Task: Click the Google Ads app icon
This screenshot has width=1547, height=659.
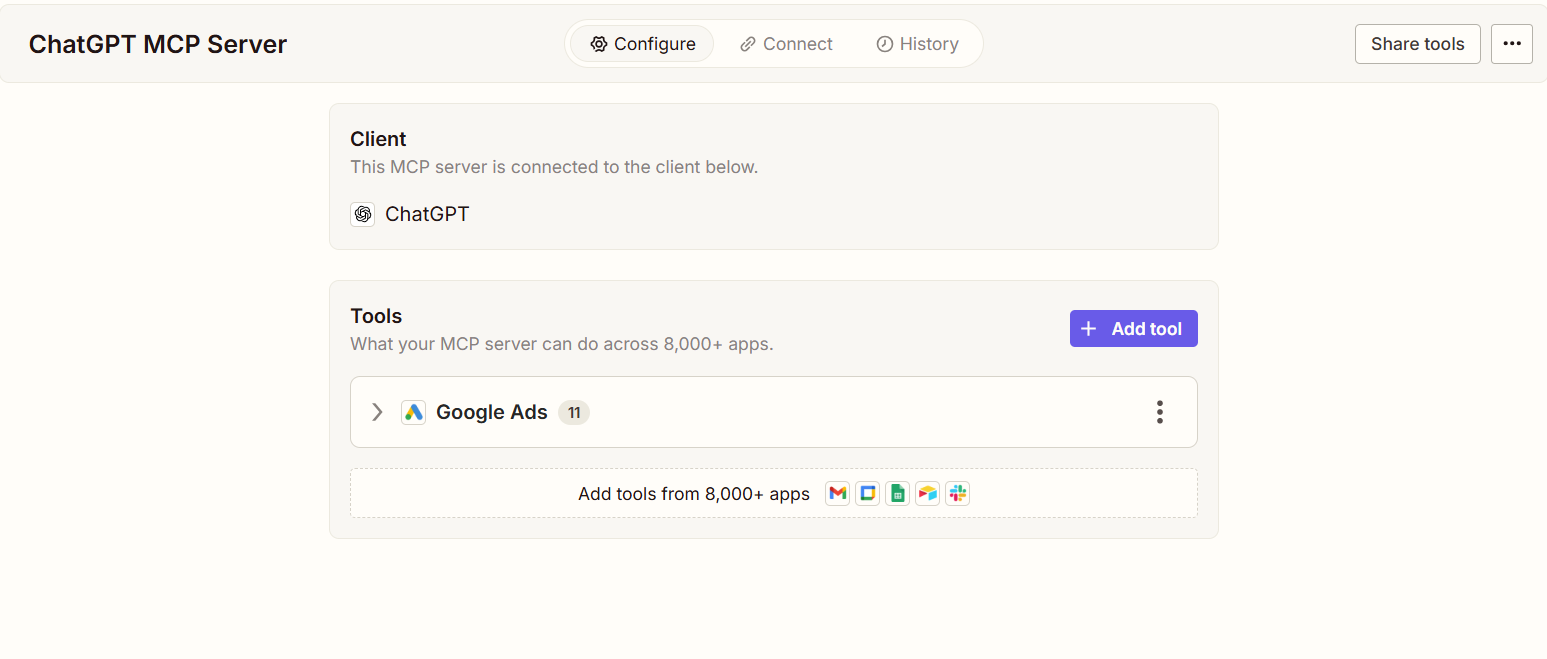Action: click(413, 411)
